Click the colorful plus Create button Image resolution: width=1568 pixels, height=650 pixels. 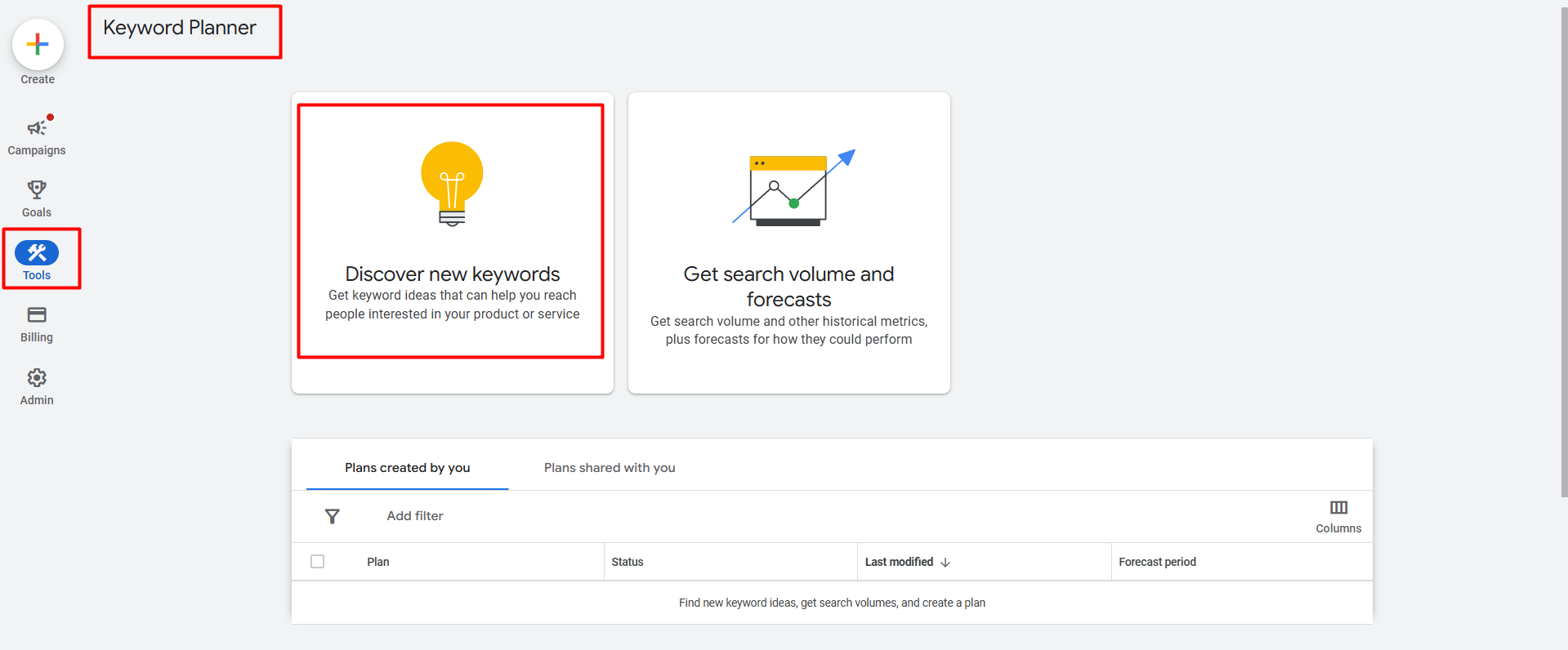pyautogui.click(x=38, y=44)
